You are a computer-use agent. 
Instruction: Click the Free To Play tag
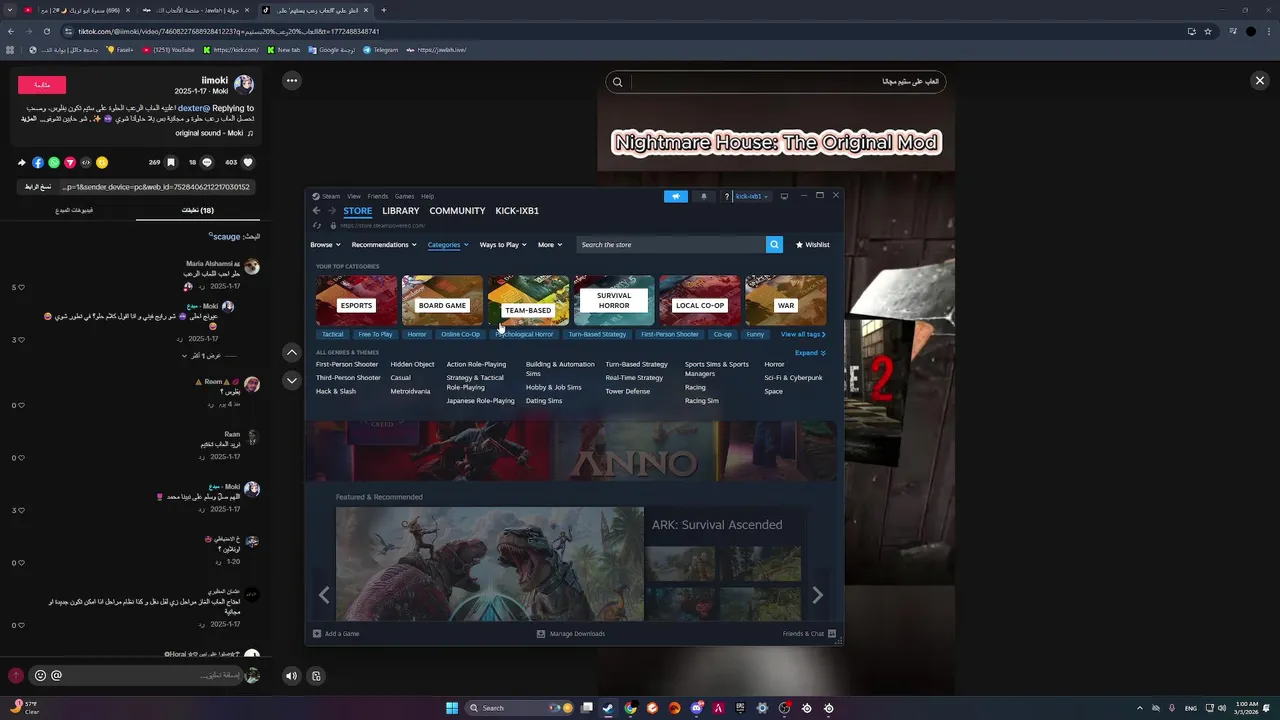pyautogui.click(x=376, y=334)
